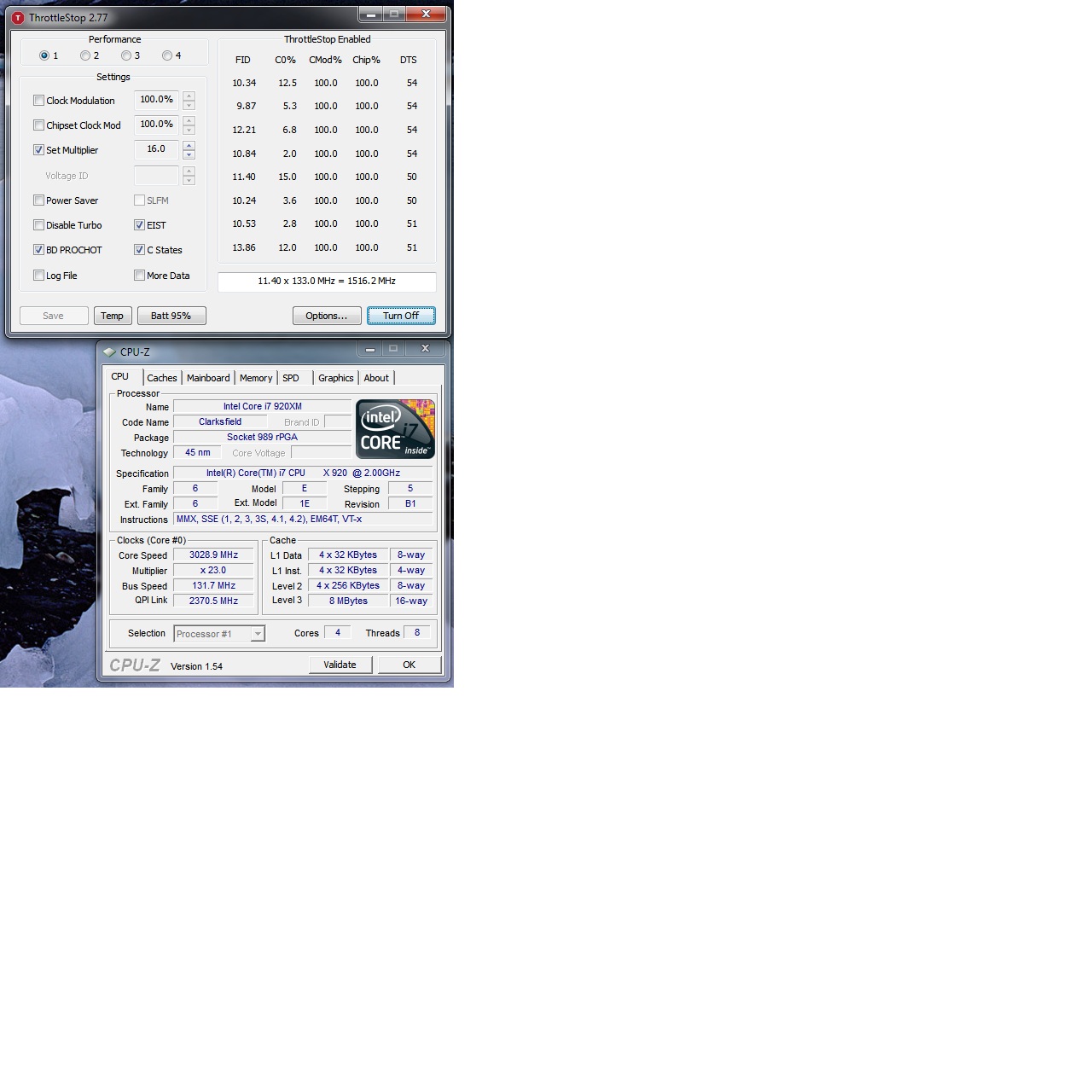This screenshot has height=1092, width=1092.
Task: Raise the Set Multiplier value with up arrow
Action: click(x=189, y=145)
